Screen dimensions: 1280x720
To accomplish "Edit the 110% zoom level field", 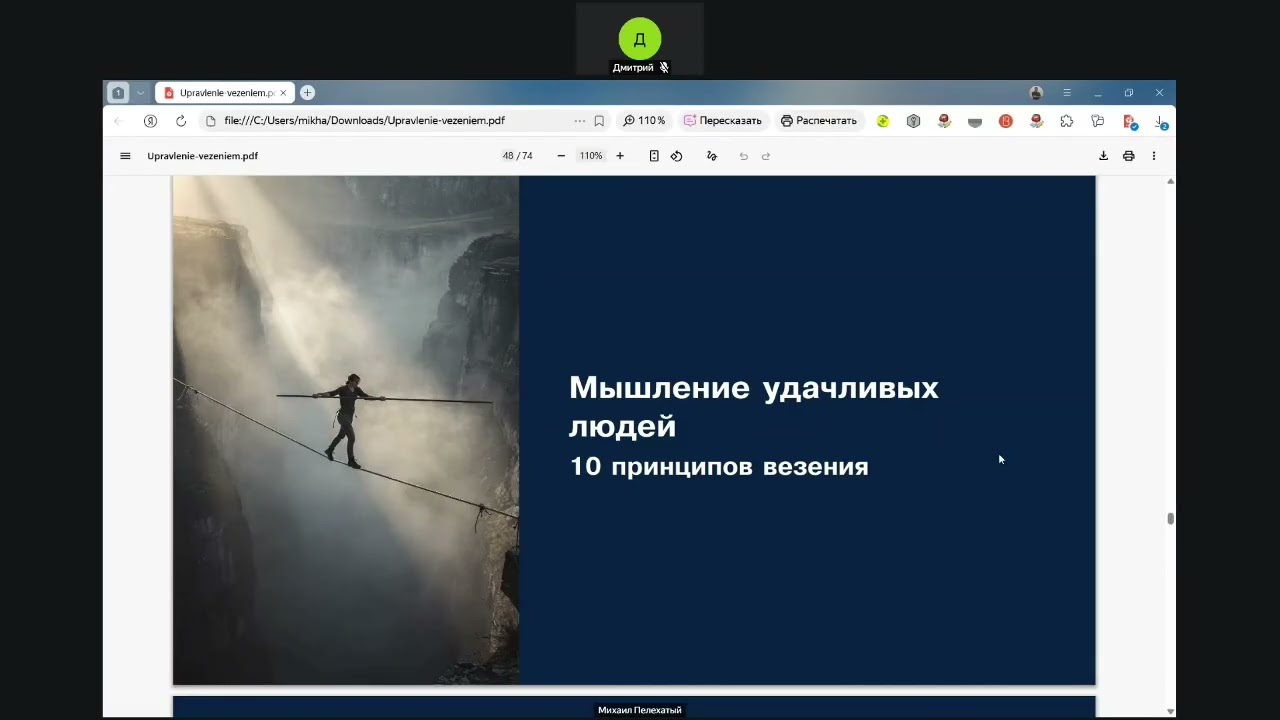I will pos(591,156).
